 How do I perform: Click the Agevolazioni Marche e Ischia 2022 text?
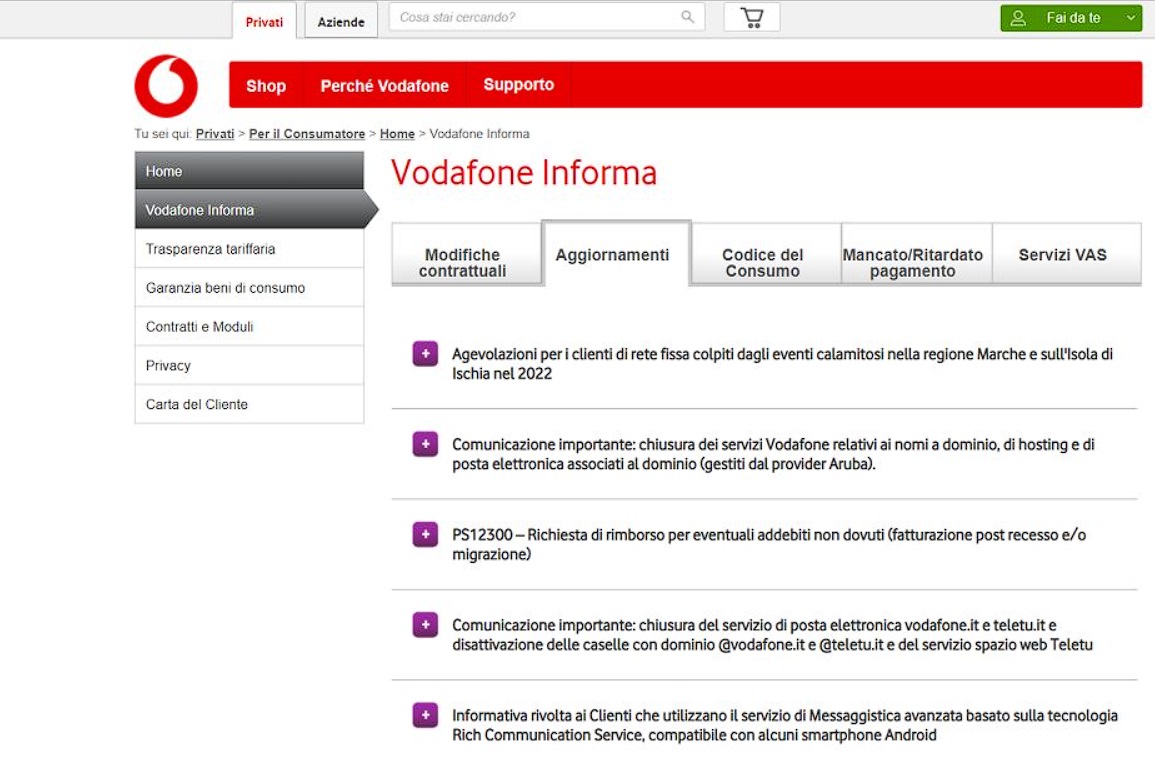[782, 364]
